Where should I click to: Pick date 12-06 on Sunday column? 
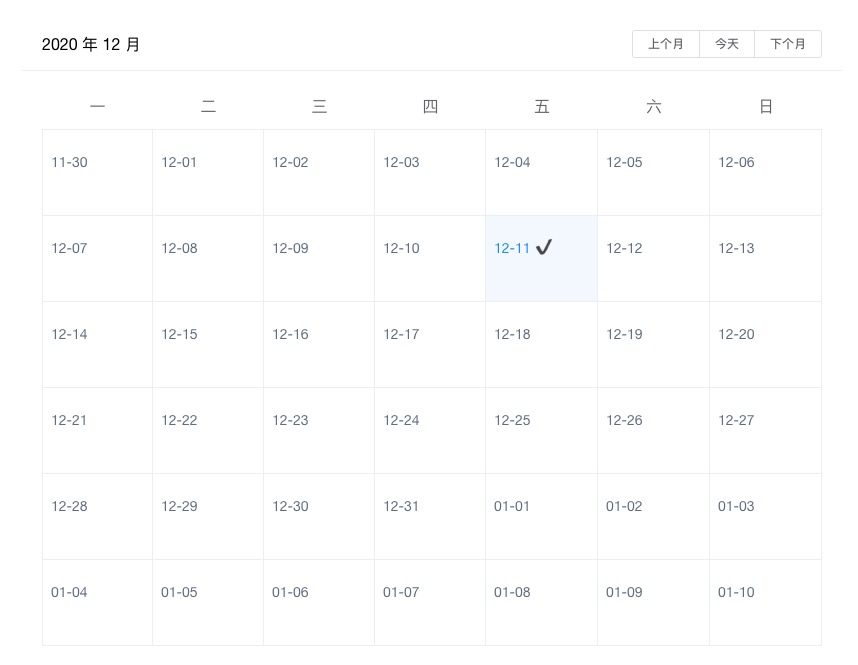pos(766,172)
